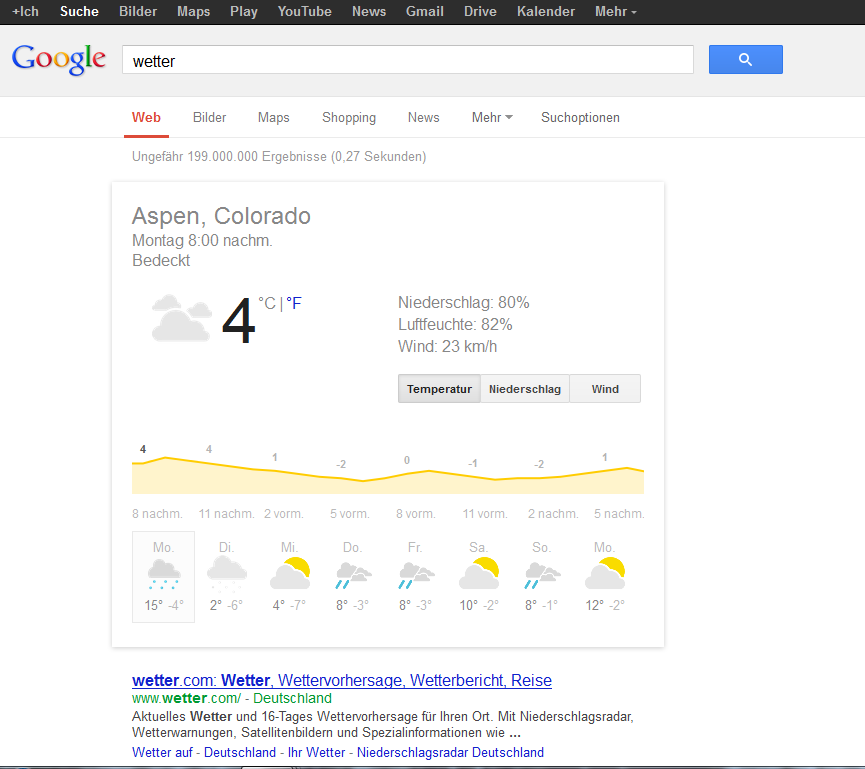Switch temperature unit to °C

pos(267,303)
